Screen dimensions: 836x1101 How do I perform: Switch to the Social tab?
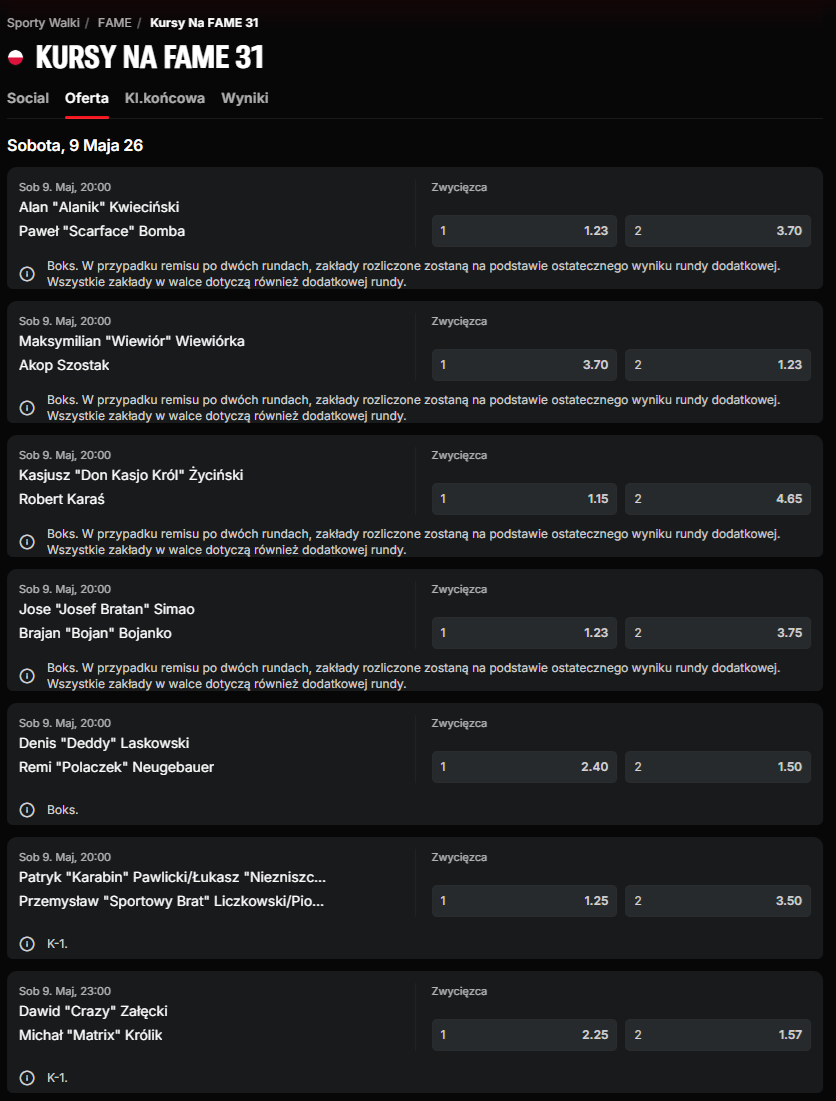[28, 98]
